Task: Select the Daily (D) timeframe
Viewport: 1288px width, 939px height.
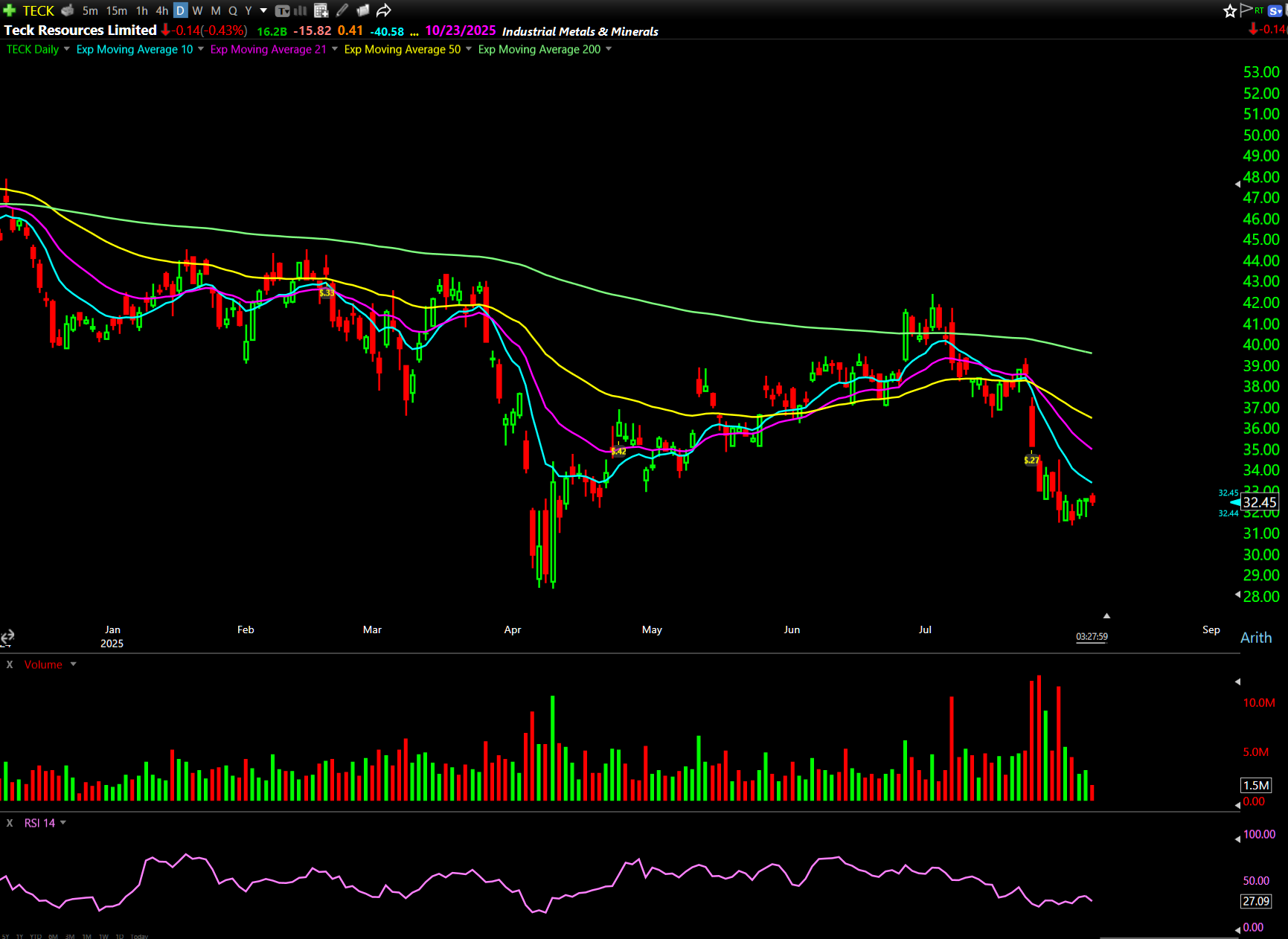Action: tap(180, 10)
